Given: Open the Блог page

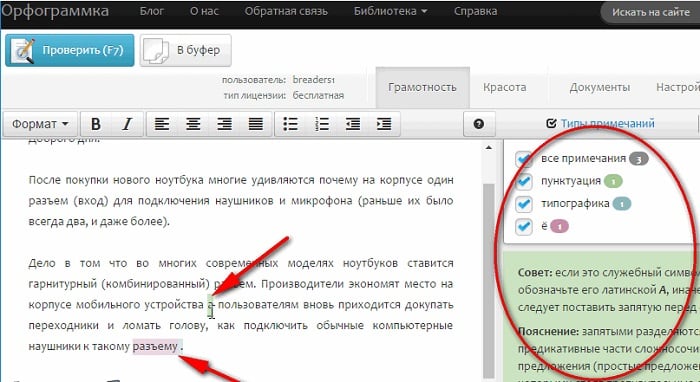Looking at the screenshot, I should (x=151, y=11).
